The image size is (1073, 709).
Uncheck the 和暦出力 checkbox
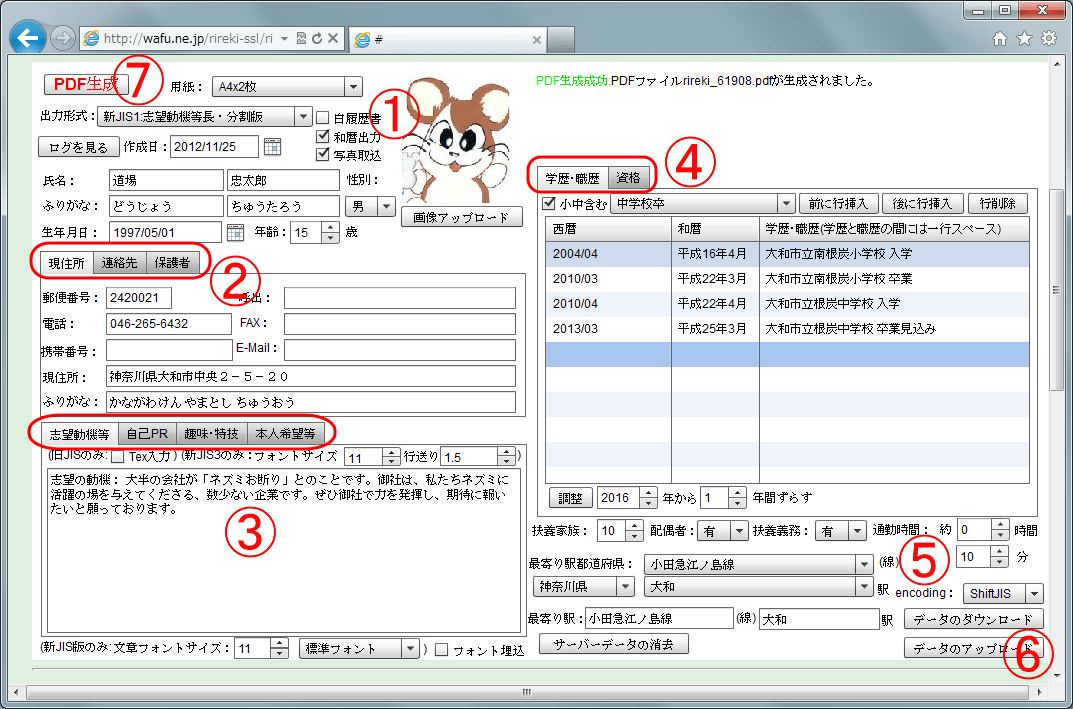point(323,136)
